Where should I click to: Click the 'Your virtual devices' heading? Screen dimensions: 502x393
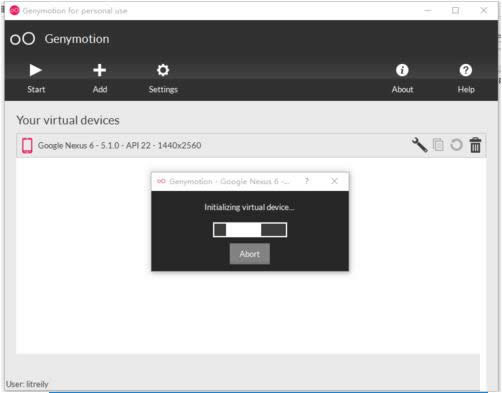68,120
